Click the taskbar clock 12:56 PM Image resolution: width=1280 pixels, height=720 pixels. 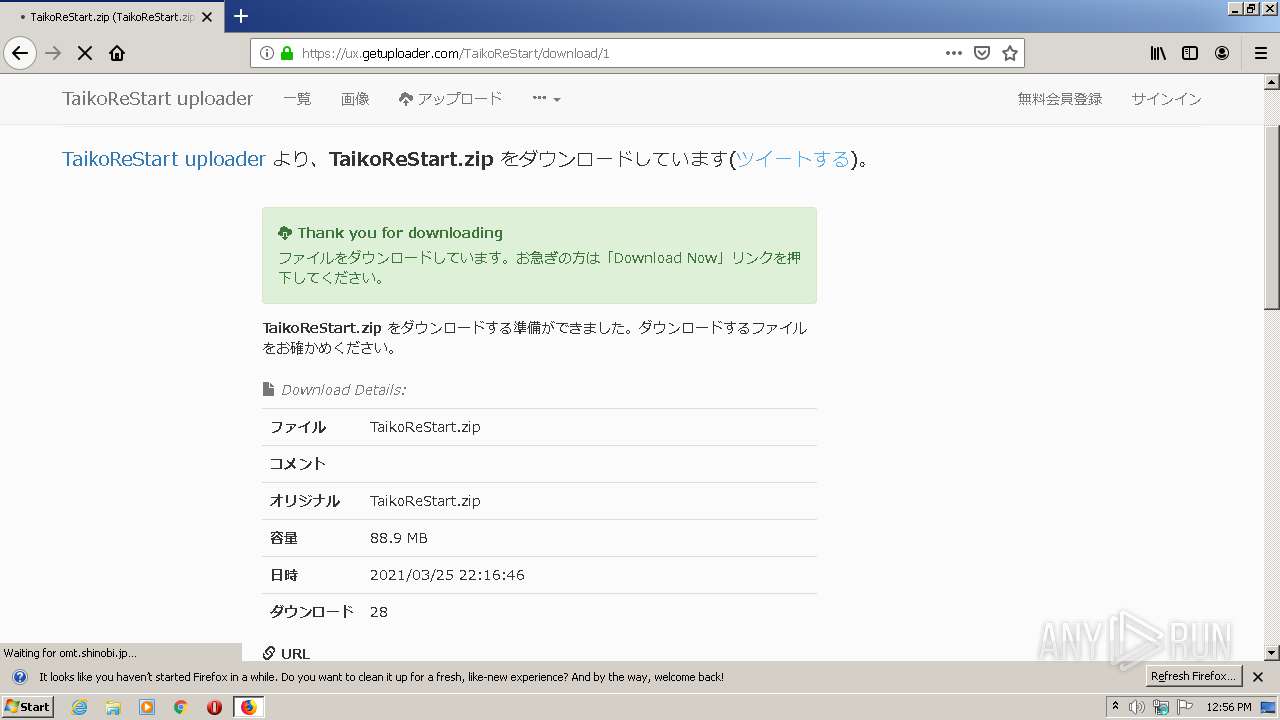[1229, 707]
